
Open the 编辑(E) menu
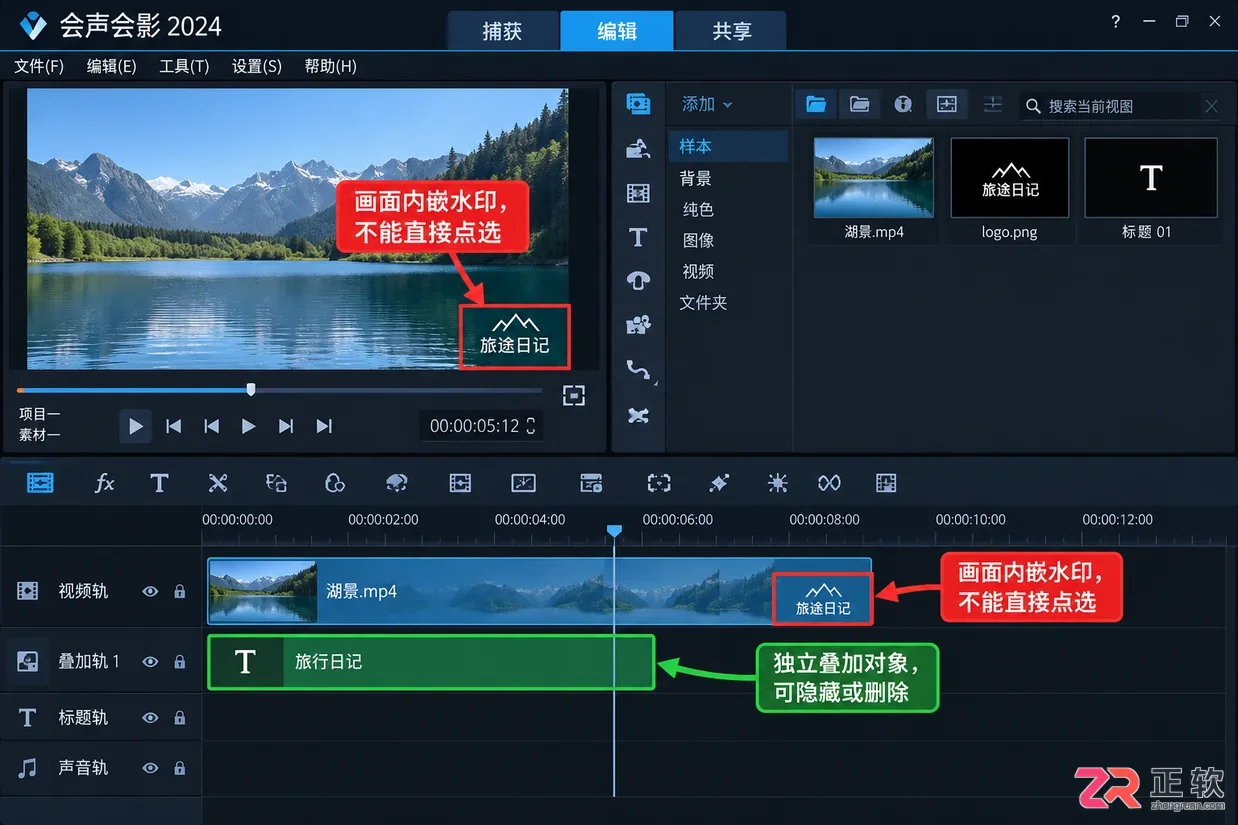[x=112, y=66]
